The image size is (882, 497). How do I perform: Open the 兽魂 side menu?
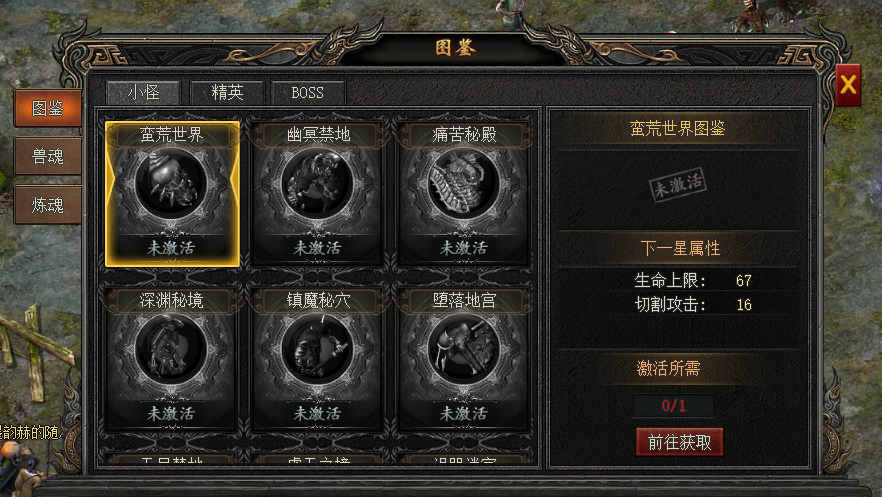(48, 156)
